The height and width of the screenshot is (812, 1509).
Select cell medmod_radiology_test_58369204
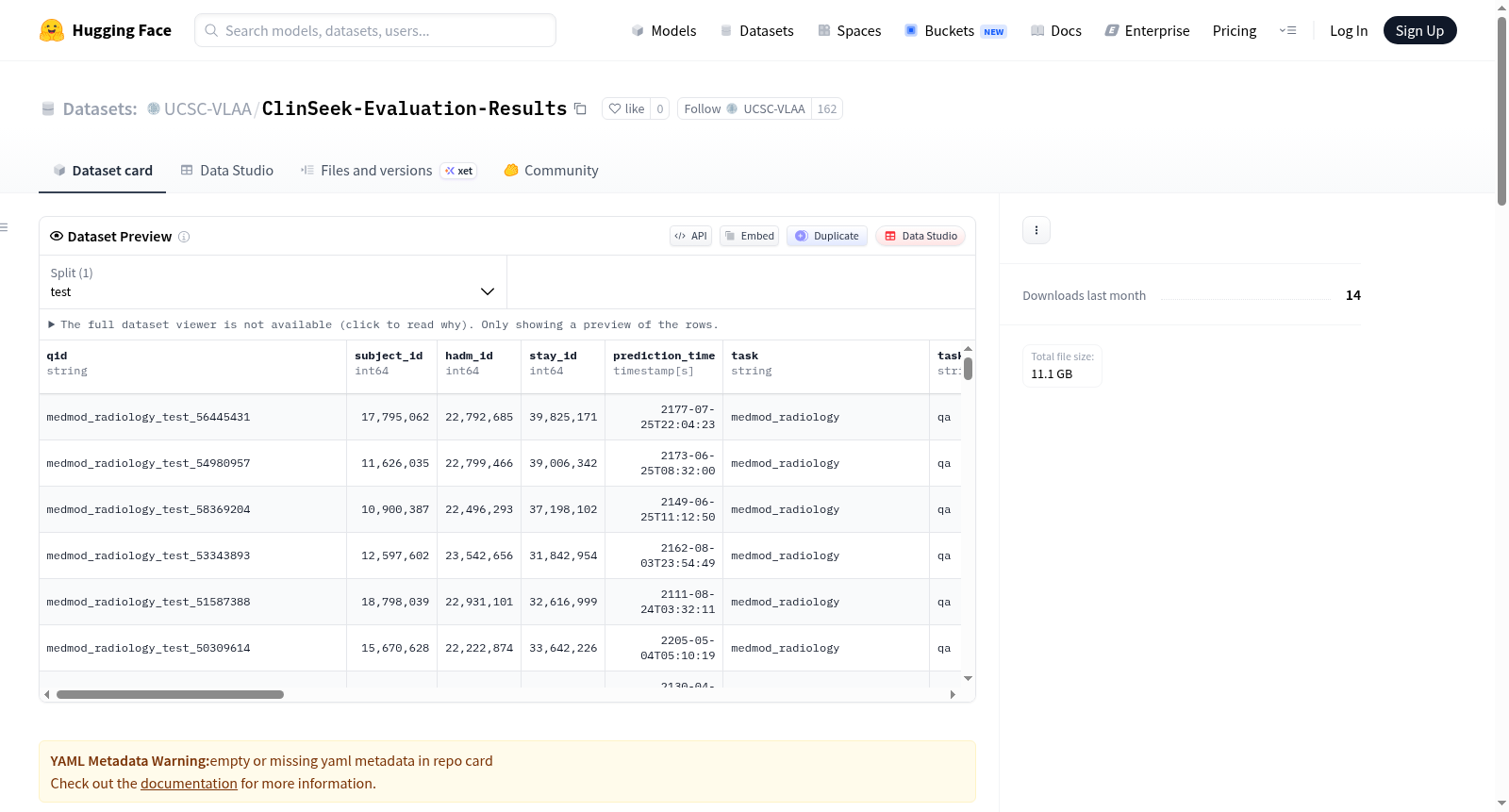192,509
